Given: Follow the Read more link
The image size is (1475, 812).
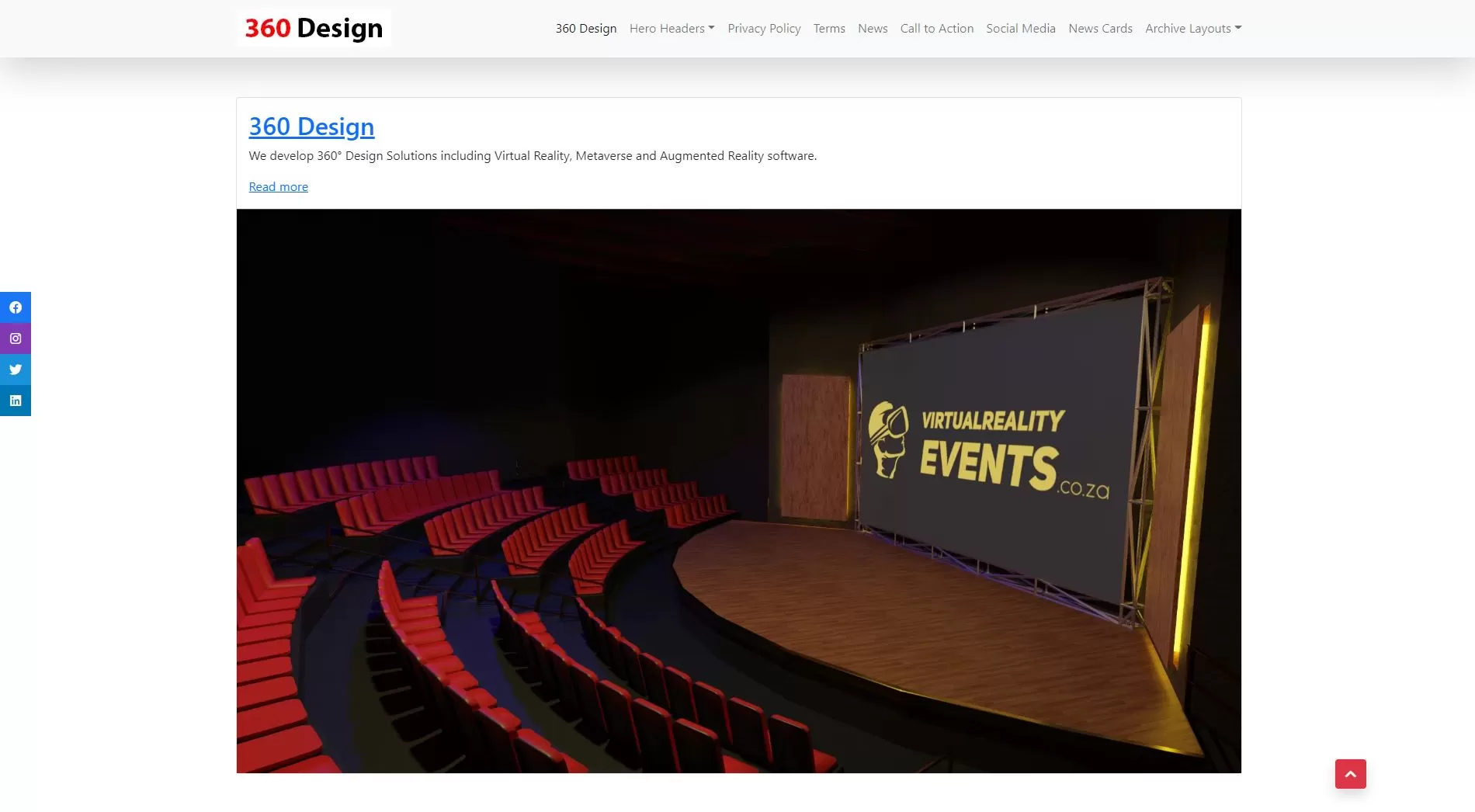Looking at the screenshot, I should click(x=278, y=187).
